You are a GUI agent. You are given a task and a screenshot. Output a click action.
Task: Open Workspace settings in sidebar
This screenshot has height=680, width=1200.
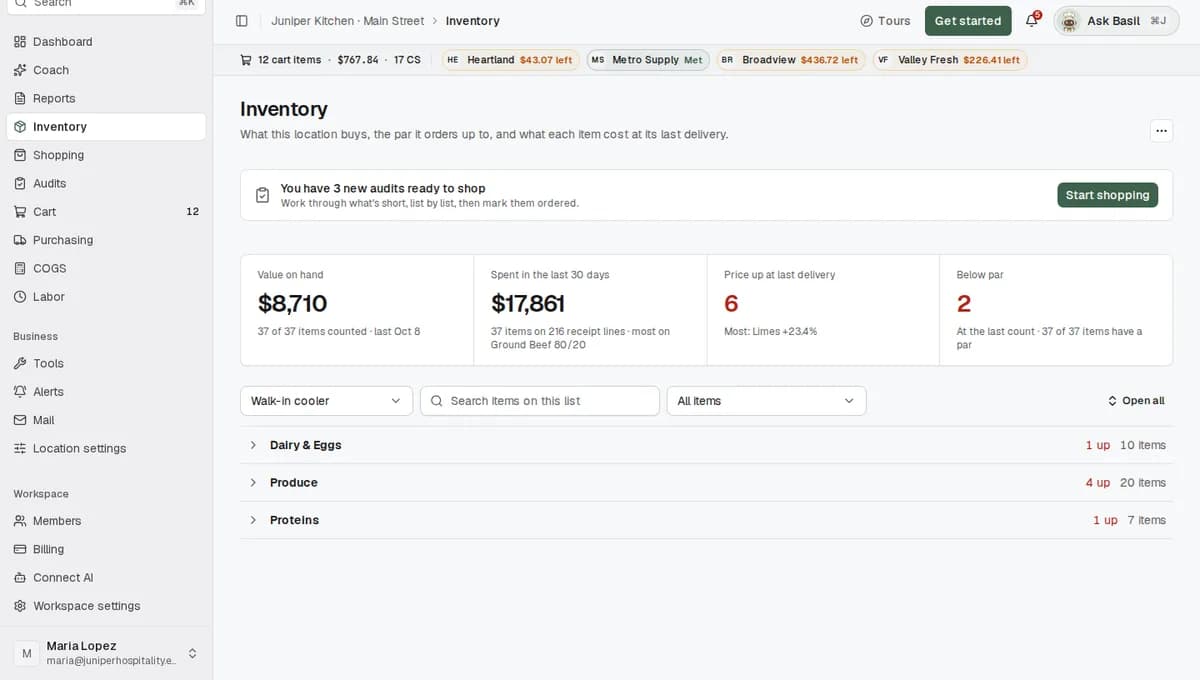pos(106,606)
